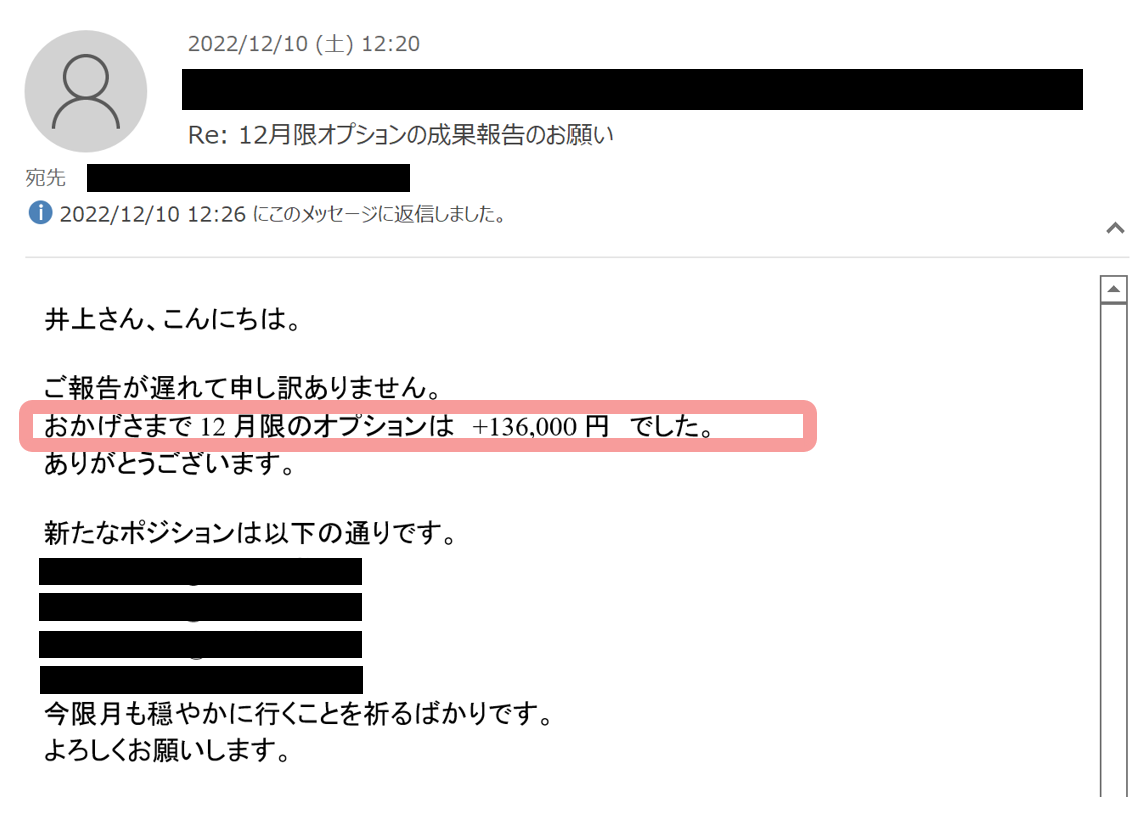
Task: Click the sender profile avatar icon
Action: [86, 91]
